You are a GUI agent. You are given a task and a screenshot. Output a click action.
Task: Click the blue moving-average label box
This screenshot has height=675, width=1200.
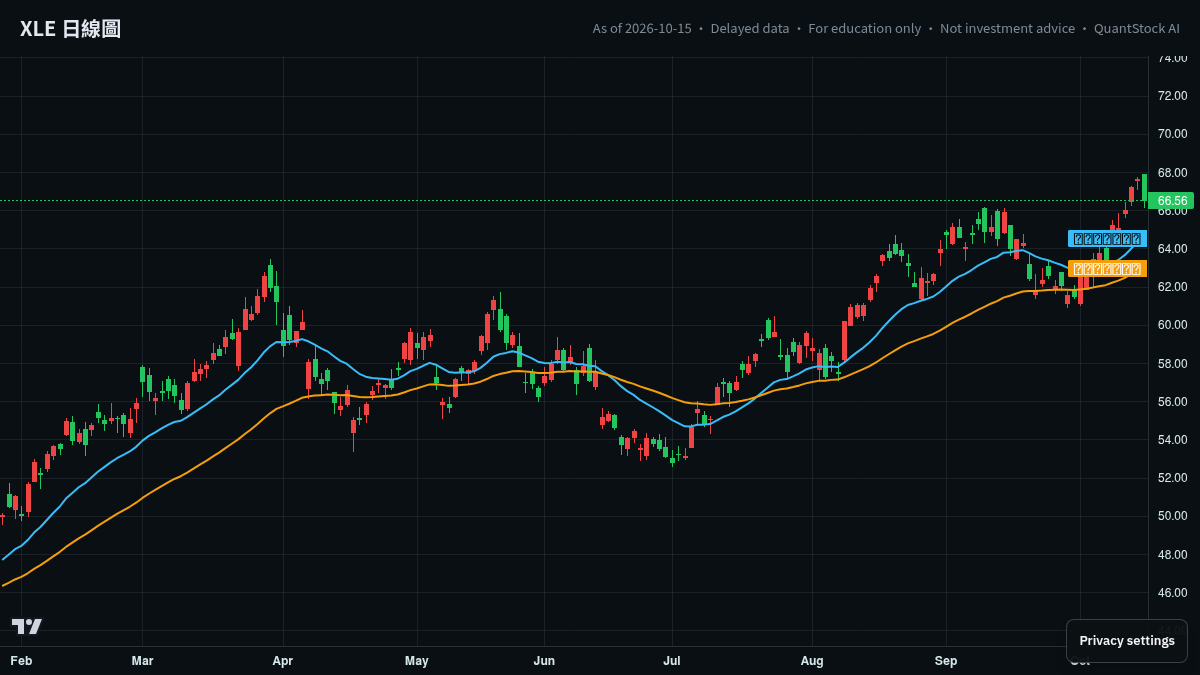[x=1107, y=239]
